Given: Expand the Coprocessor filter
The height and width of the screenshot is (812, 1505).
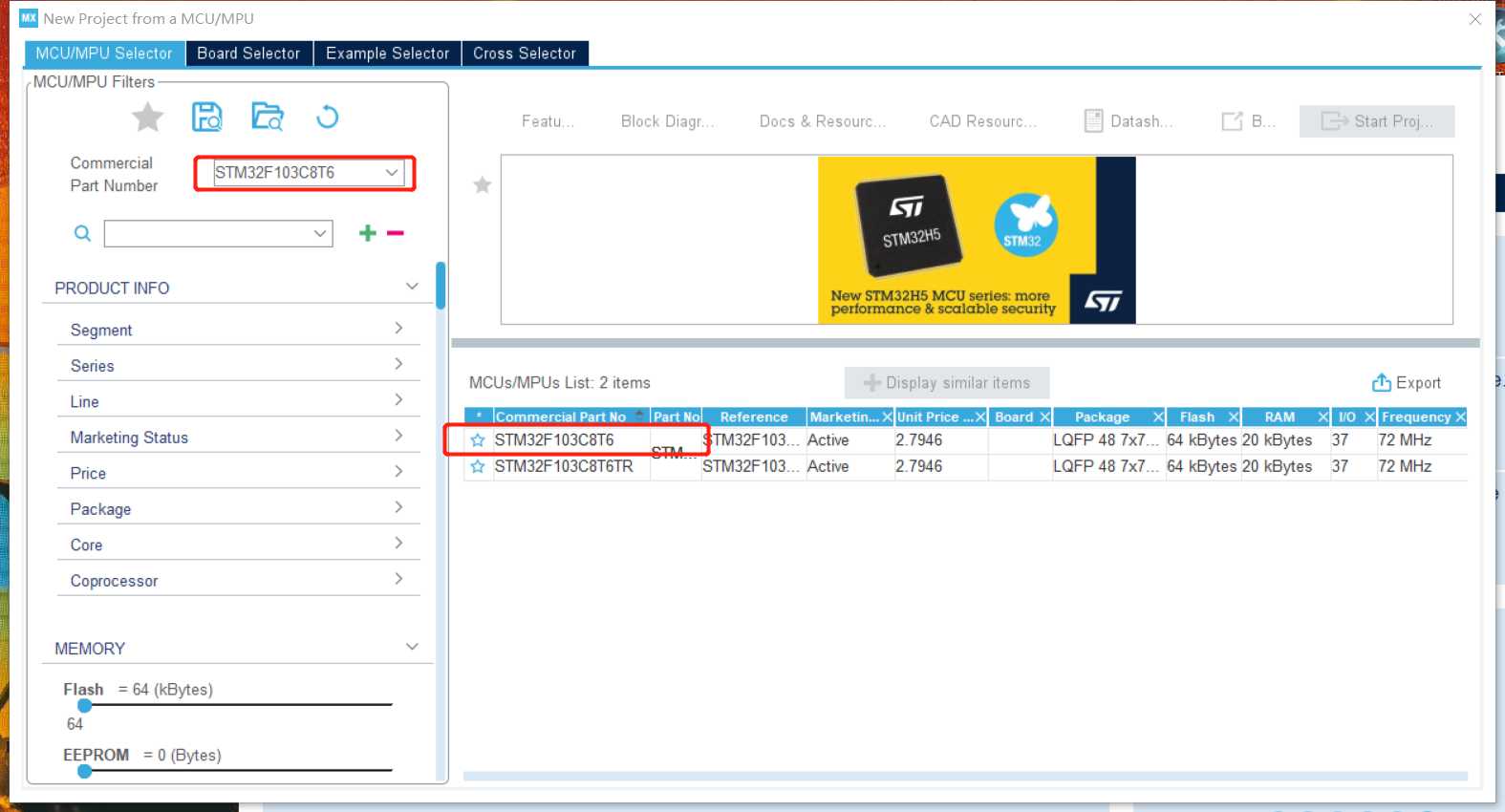Looking at the screenshot, I should click(398, 579).
